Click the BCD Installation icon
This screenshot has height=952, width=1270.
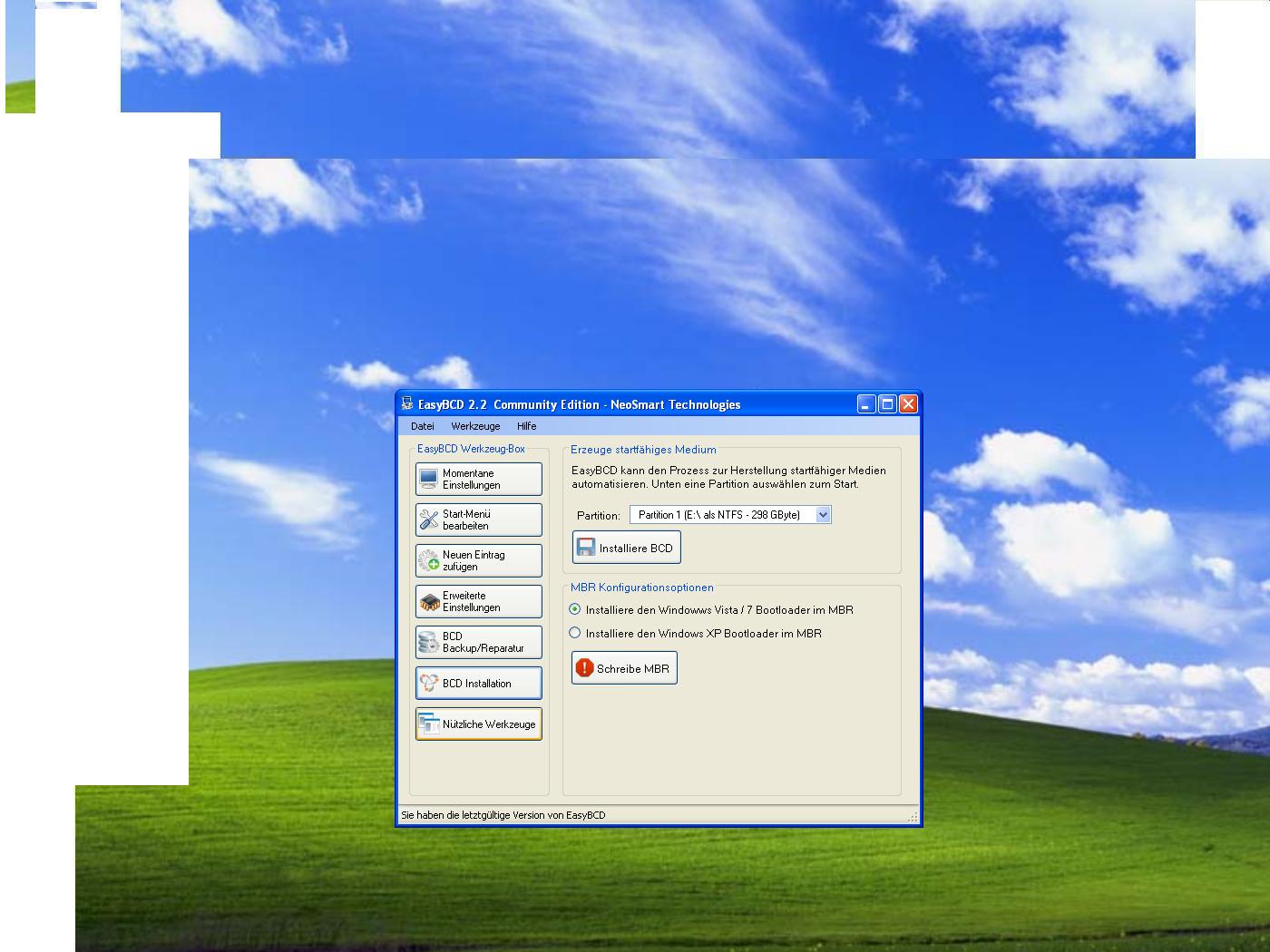point(429,684)
